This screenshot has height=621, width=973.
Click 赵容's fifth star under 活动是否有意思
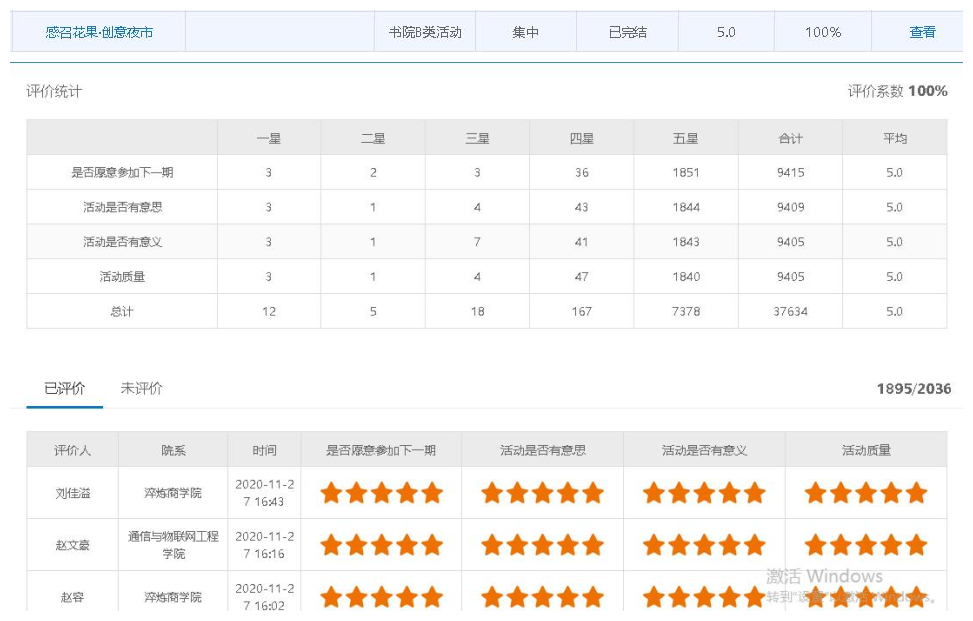(593, 597)
